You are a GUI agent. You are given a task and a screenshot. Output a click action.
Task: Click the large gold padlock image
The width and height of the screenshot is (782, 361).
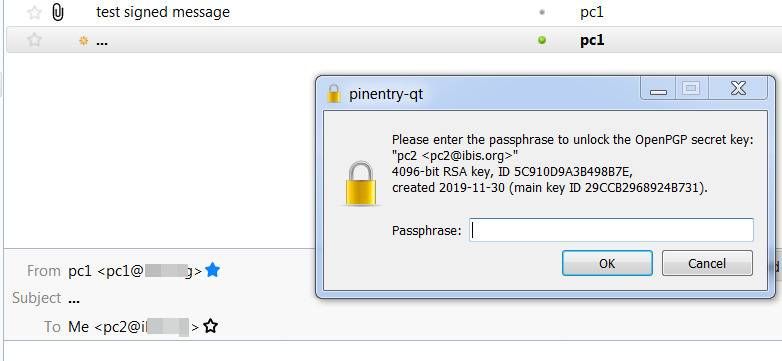click(x=361, y=183)
